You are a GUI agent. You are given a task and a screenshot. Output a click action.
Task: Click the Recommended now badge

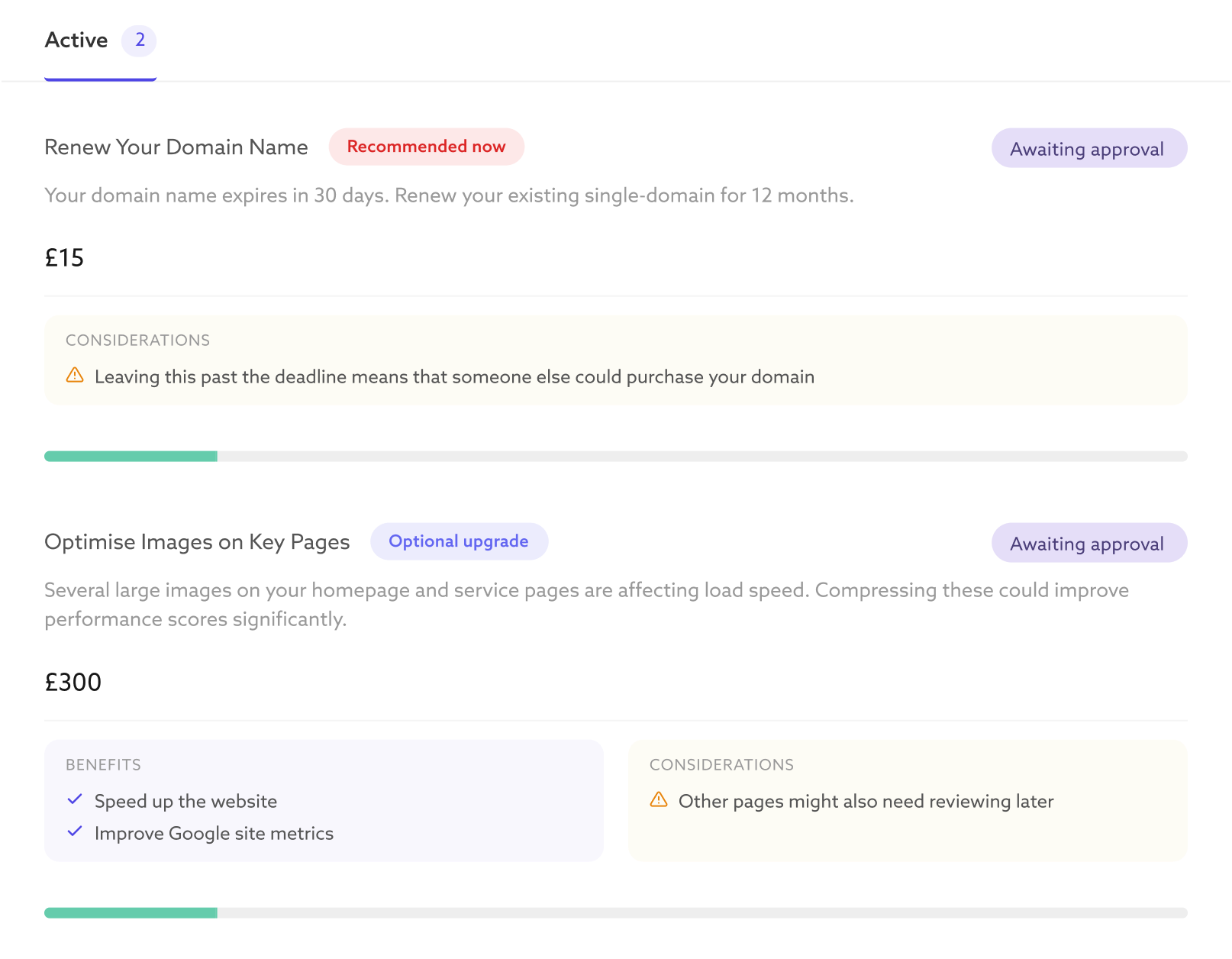[x=427, y=147]
